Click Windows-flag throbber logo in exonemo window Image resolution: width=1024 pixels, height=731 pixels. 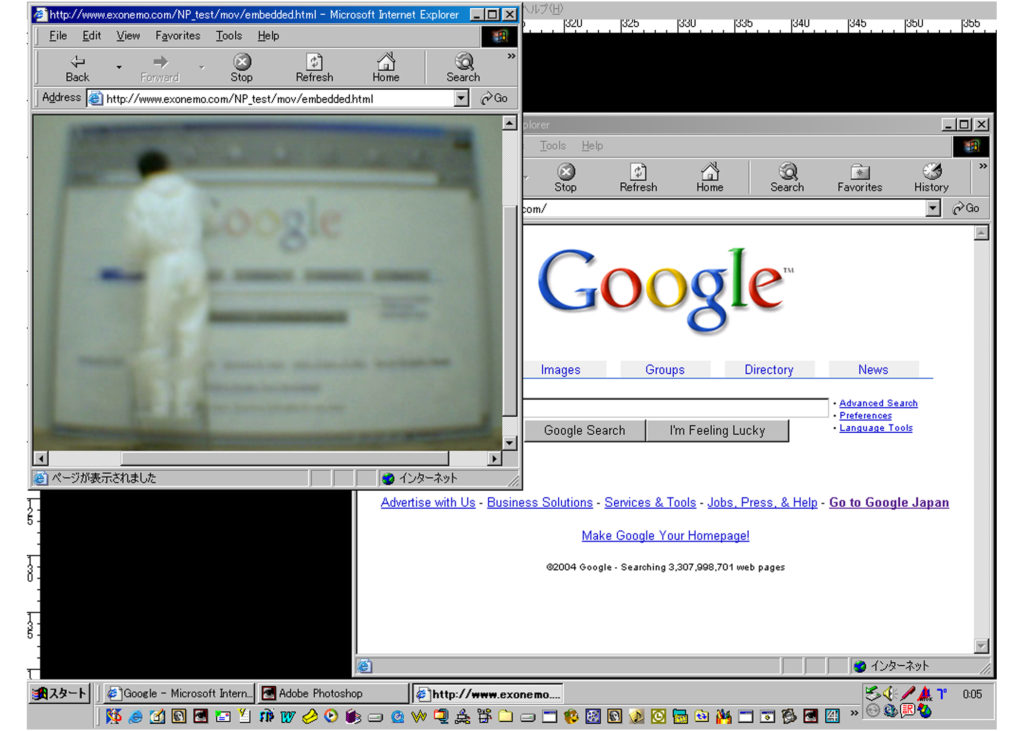pyautogui.click(x=500, y=36)
